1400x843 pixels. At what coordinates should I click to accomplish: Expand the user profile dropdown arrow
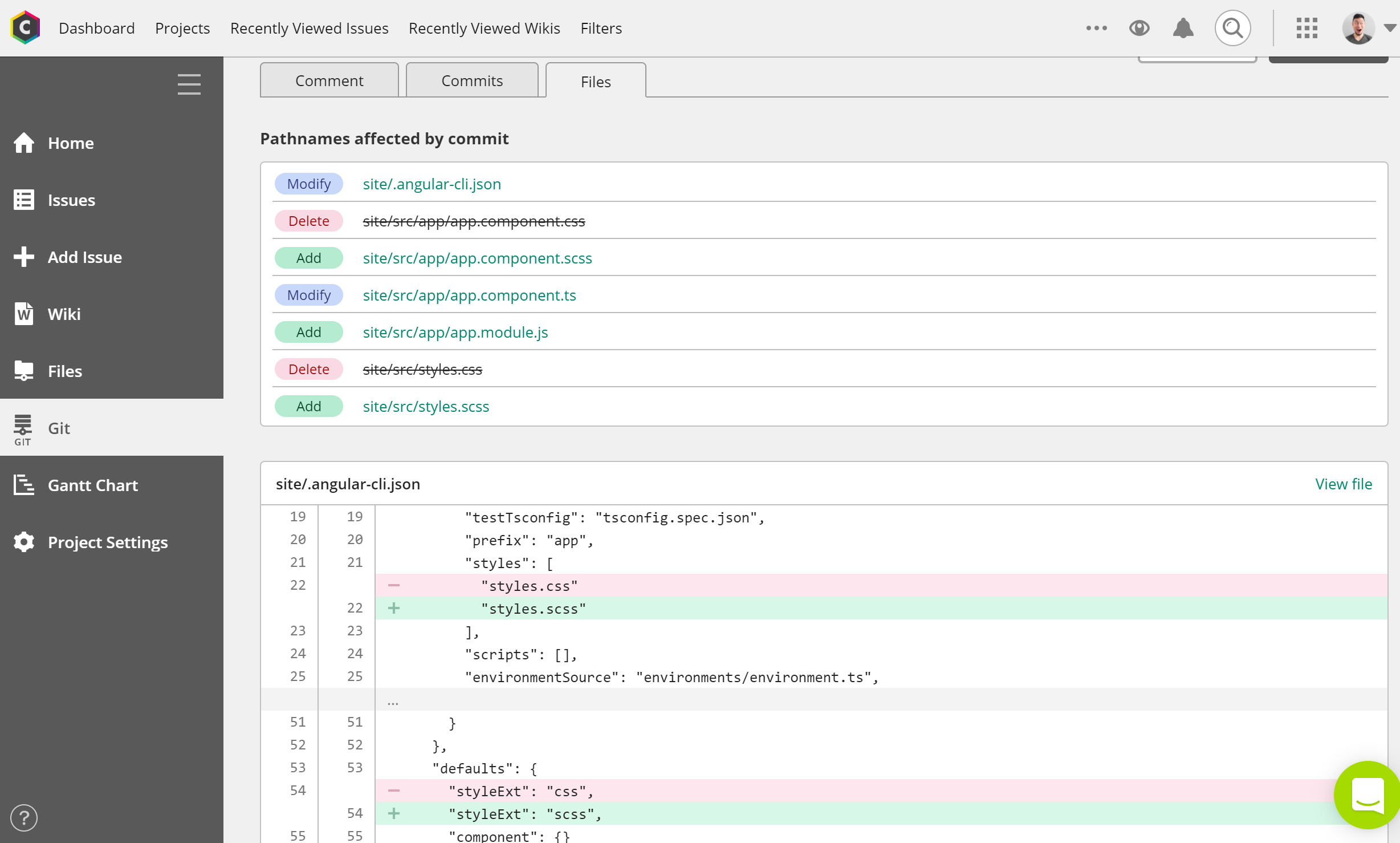pyautogui.click(x=1390, y=28)
